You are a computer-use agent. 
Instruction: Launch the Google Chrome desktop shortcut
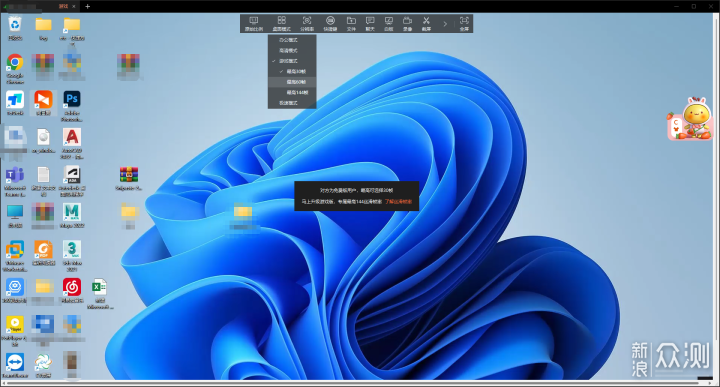coord(15,68)
